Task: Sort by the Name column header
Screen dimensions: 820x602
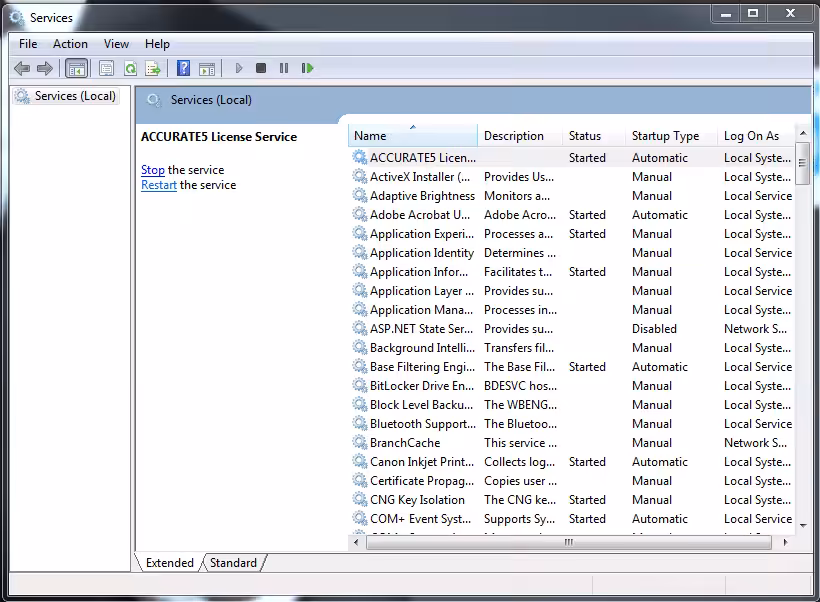Action: 413,136
